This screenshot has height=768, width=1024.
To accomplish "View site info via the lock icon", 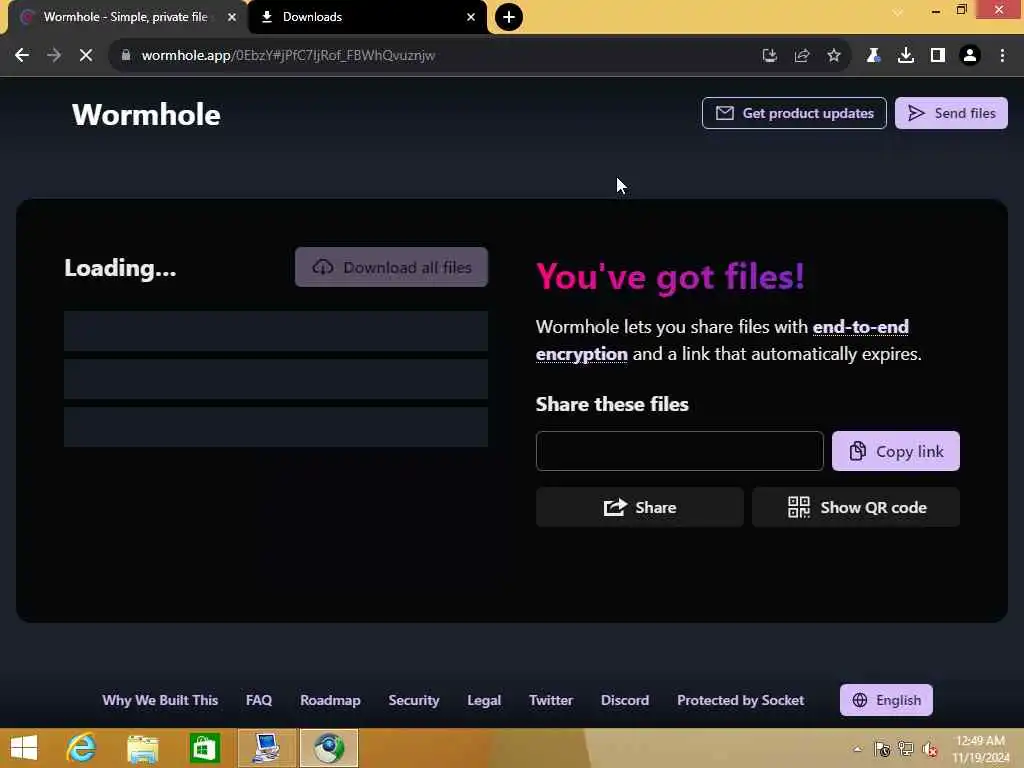I will click(126, 56).
